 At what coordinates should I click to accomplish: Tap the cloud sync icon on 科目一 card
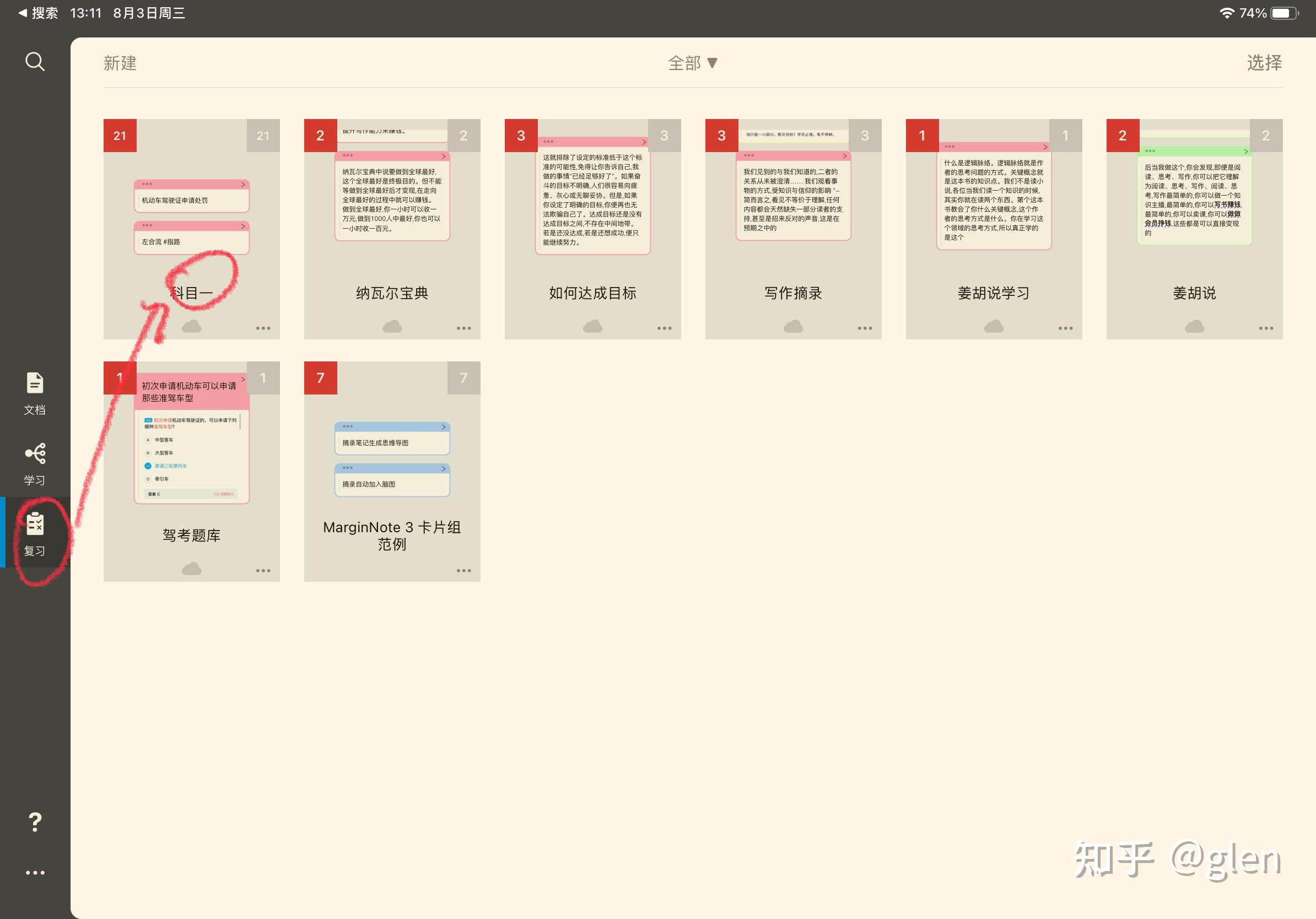point(191,326)
